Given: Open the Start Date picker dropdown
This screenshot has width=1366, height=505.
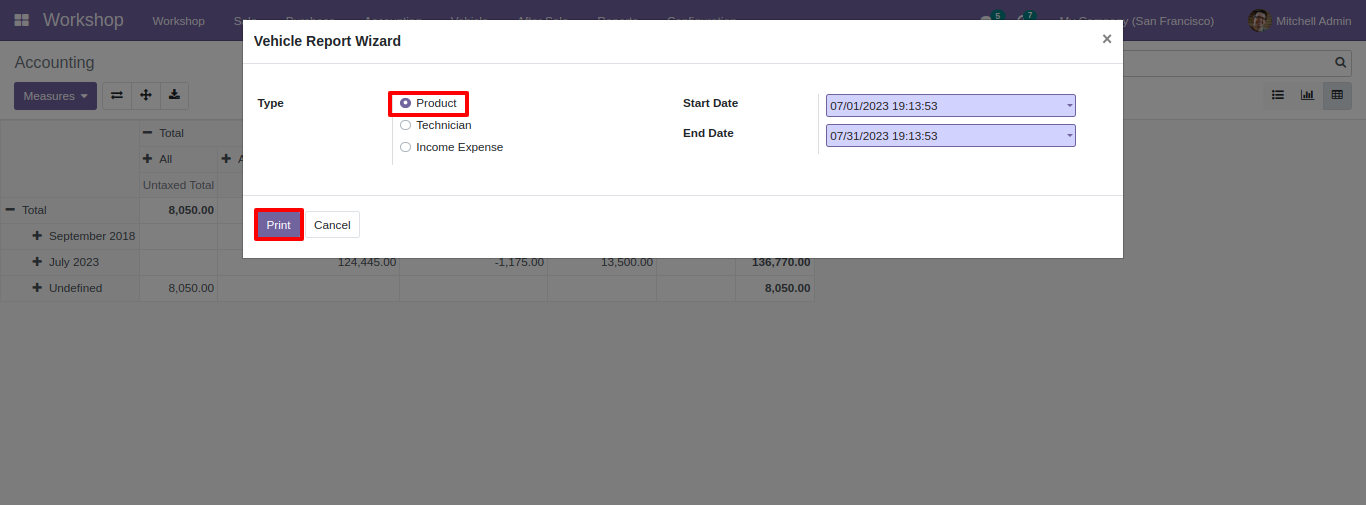Looking at the screenshot, I should [x=950, y=105].
